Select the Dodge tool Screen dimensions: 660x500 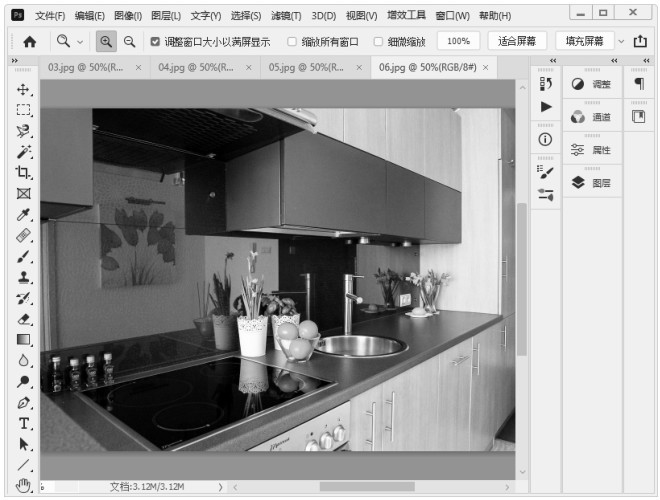23,381
